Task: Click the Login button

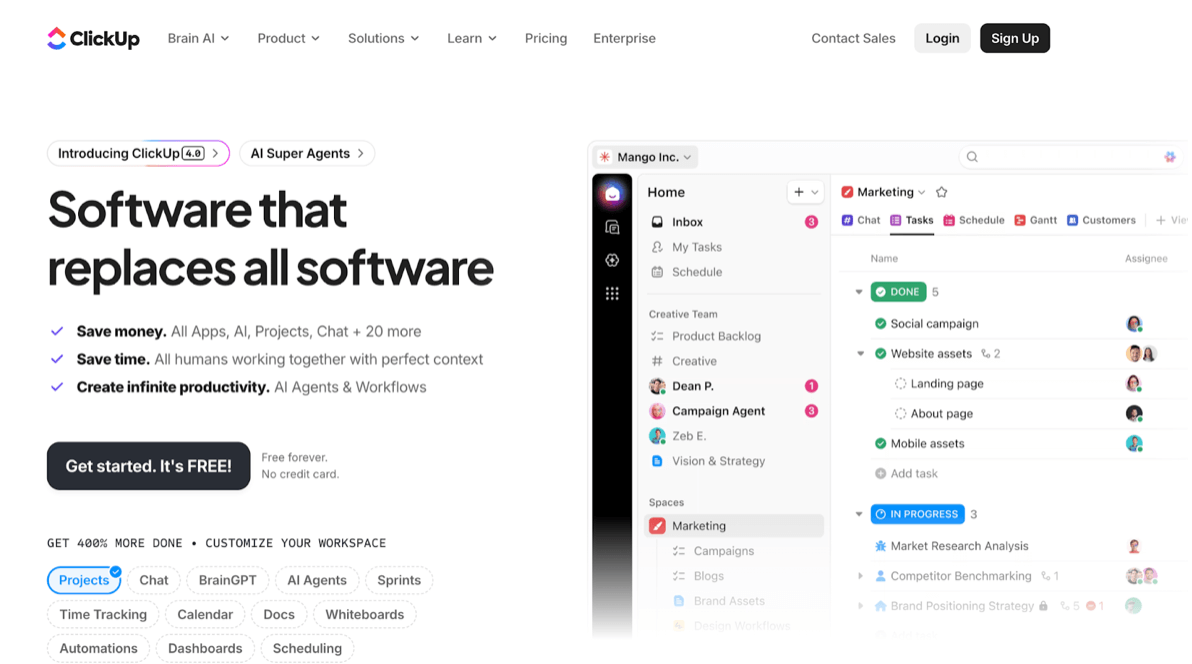Action: pos(942,38)
